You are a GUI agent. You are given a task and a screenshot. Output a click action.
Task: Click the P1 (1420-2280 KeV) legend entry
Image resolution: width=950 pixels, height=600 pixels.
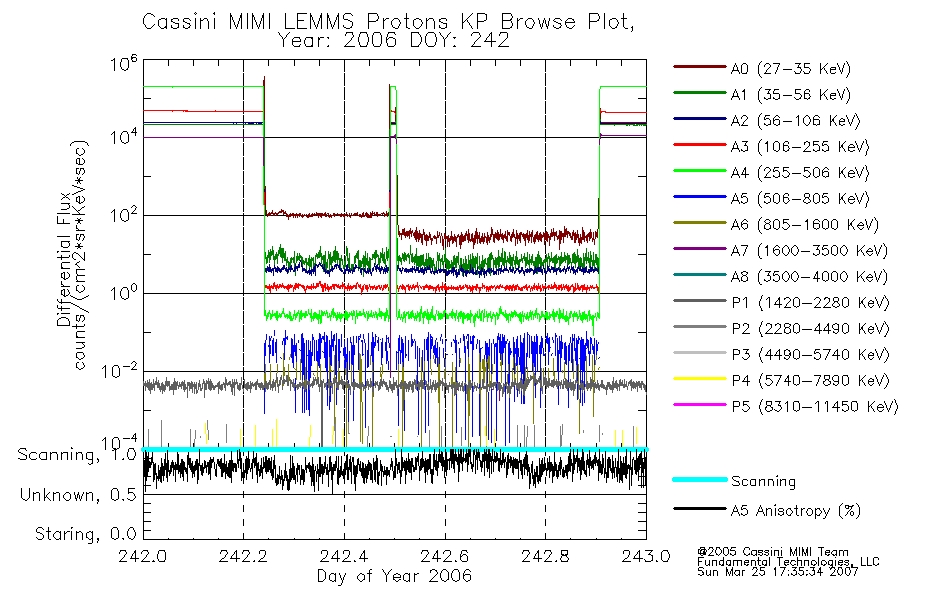[782, 302]
